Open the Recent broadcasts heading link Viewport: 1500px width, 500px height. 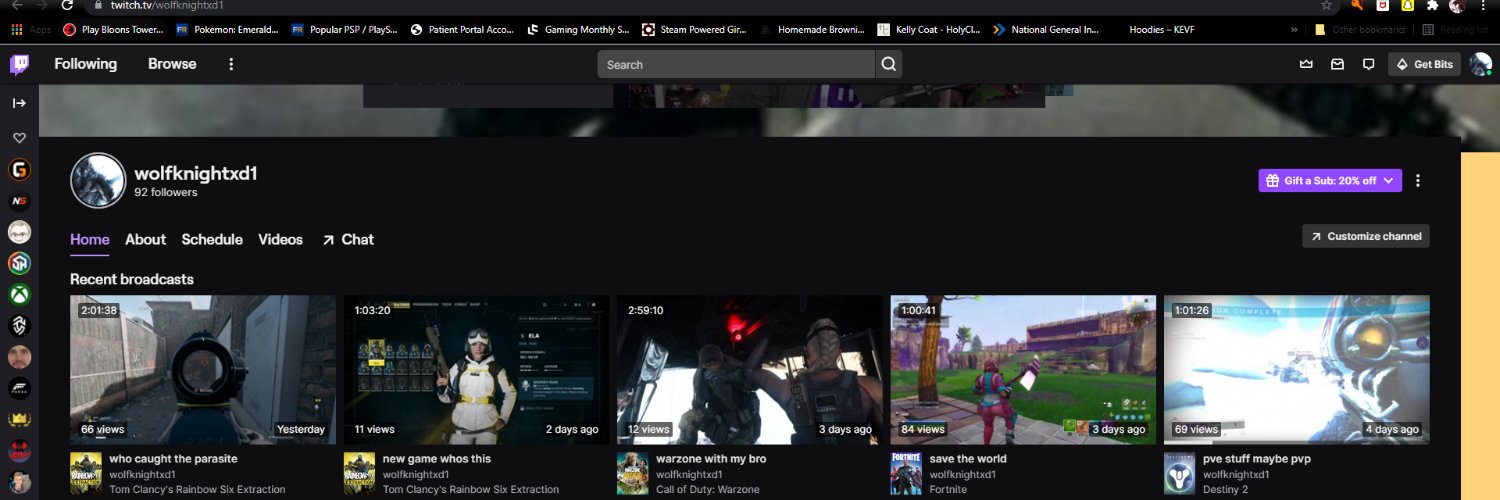[x=132, y=279]
